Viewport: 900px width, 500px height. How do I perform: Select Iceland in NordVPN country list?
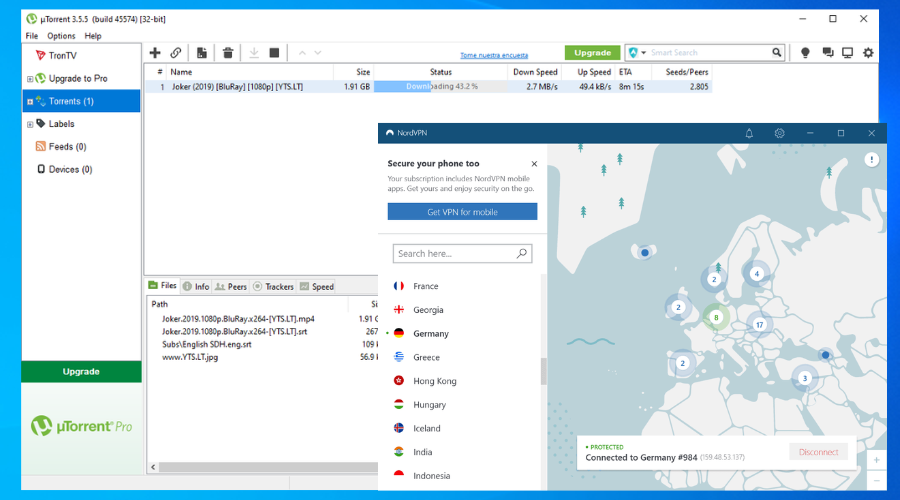point(426,428)
